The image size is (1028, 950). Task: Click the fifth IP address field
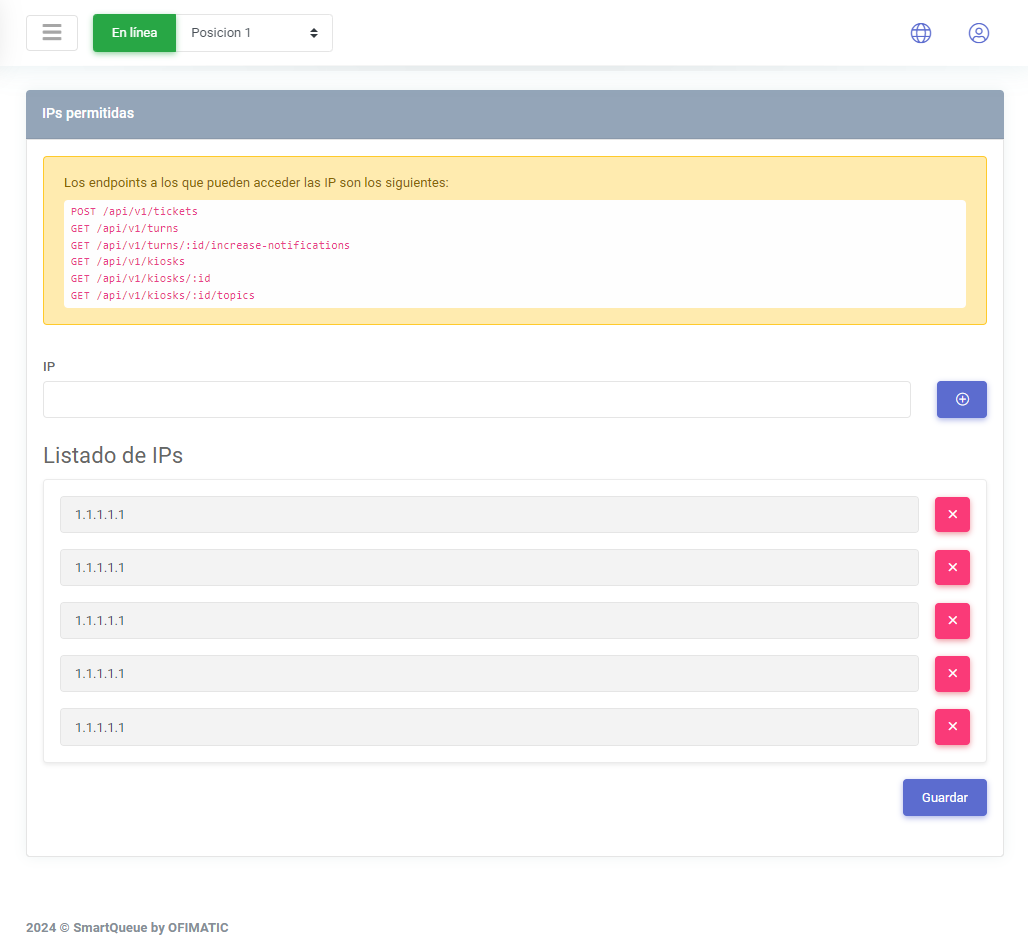click(488, 726)
